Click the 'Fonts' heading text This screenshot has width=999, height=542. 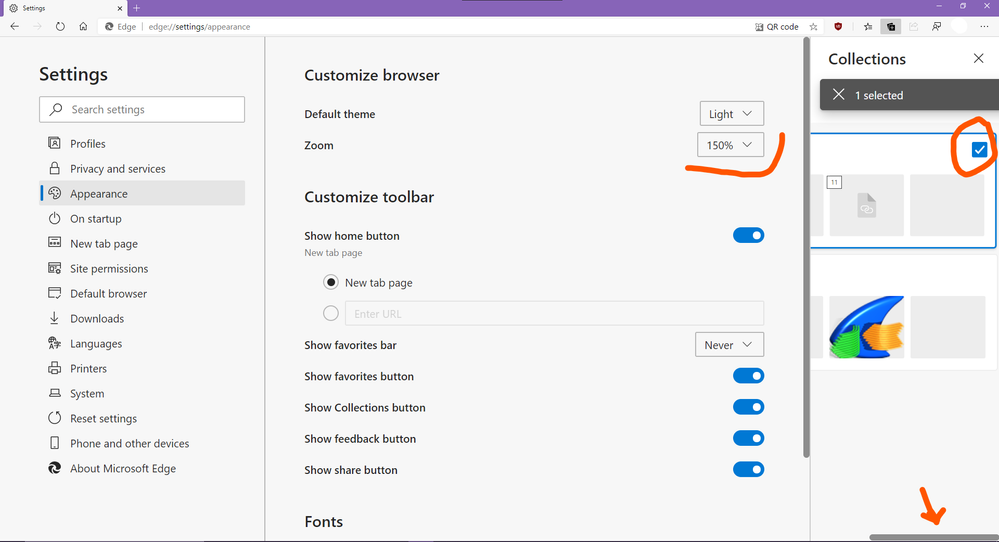pyautogui.click(x=324, y=522)
